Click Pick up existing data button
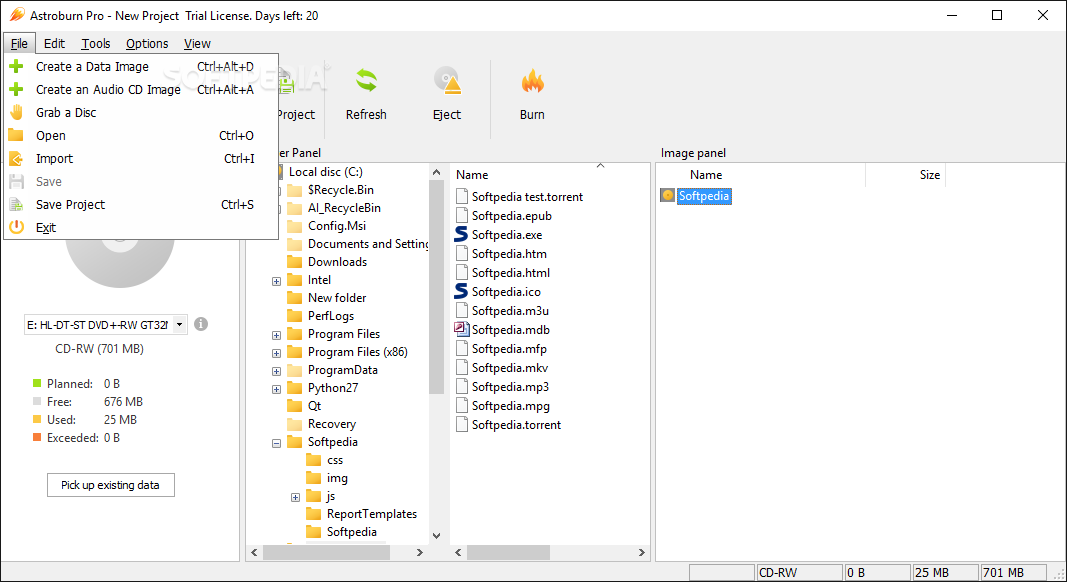Image resolution: width=1067 pixels, height=582 pixels. tap(111, 485)
